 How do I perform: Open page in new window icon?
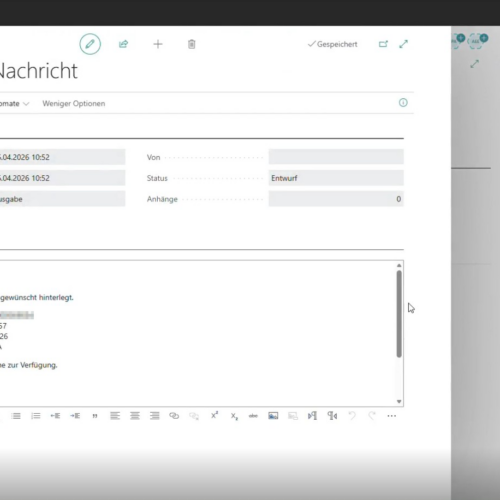tap(383, 44)
